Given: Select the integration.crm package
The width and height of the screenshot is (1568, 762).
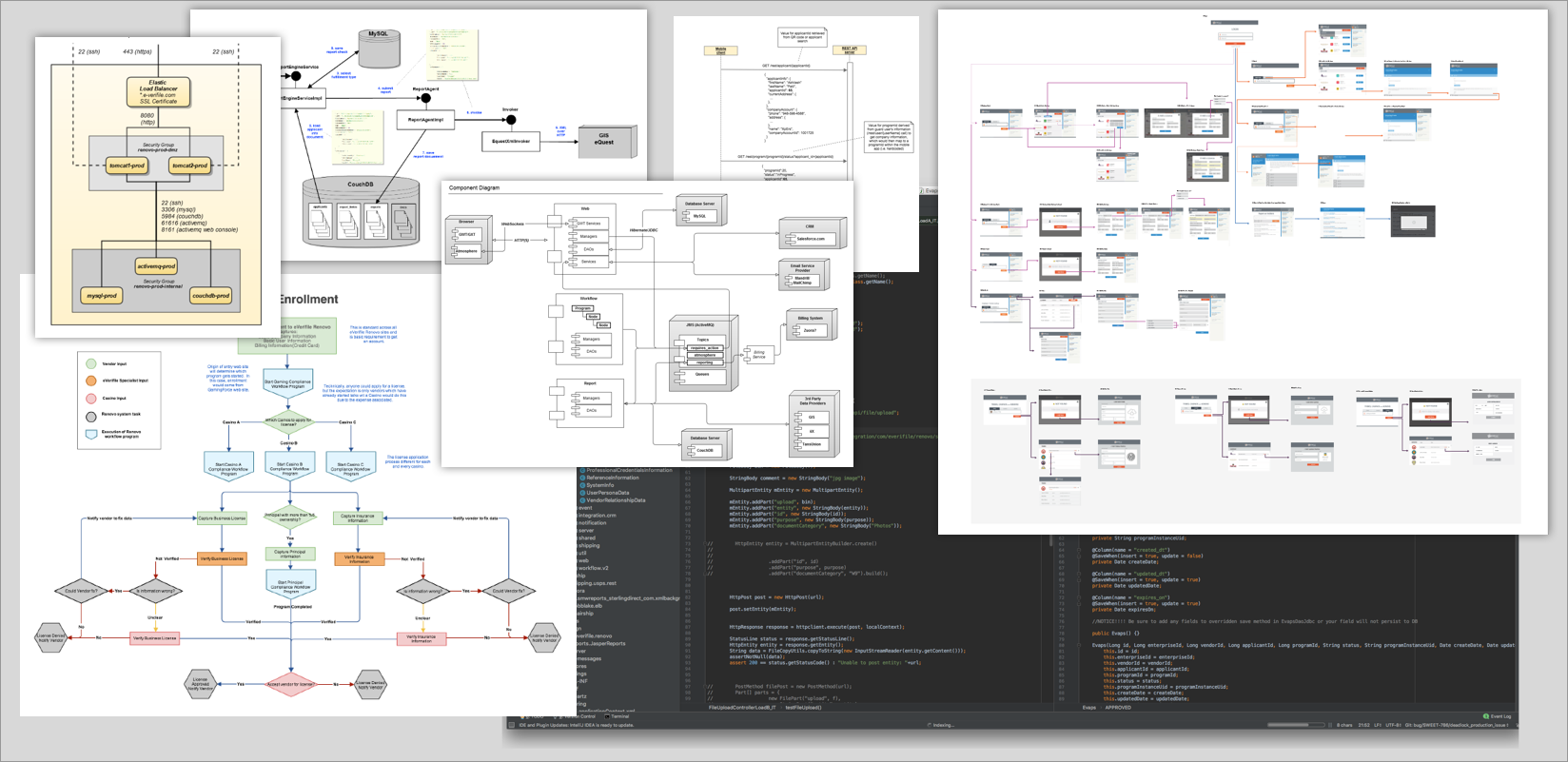Looking at the screenshot, I should coord(598,516).
